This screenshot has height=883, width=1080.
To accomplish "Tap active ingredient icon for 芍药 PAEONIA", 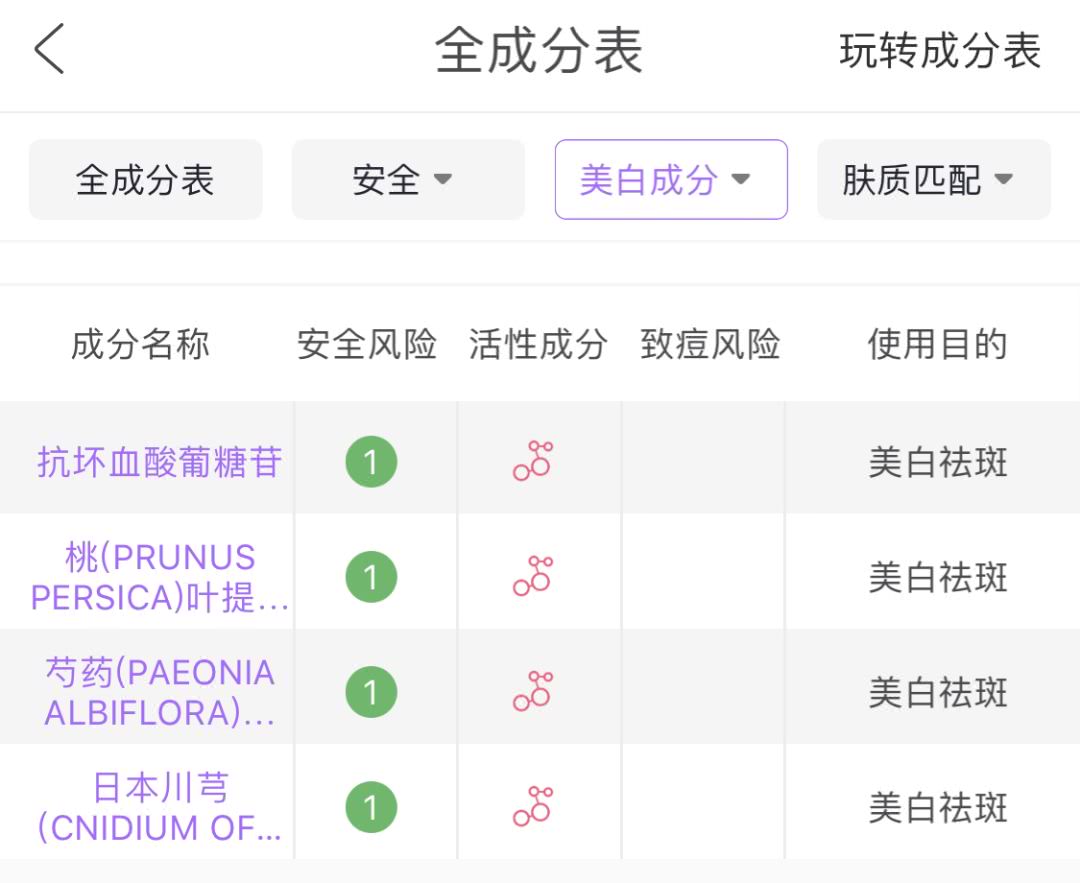I will click(x=533, y=691).
